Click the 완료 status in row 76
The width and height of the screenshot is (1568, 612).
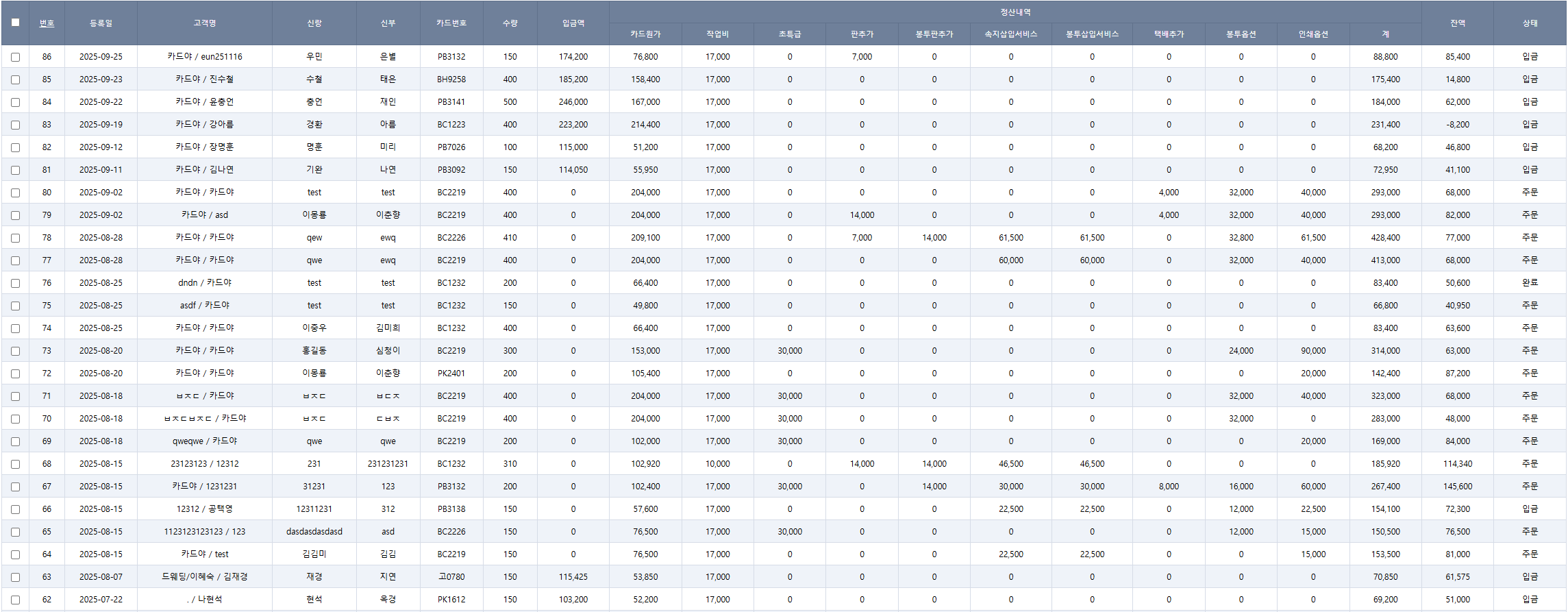click(x=1530, y=283)
